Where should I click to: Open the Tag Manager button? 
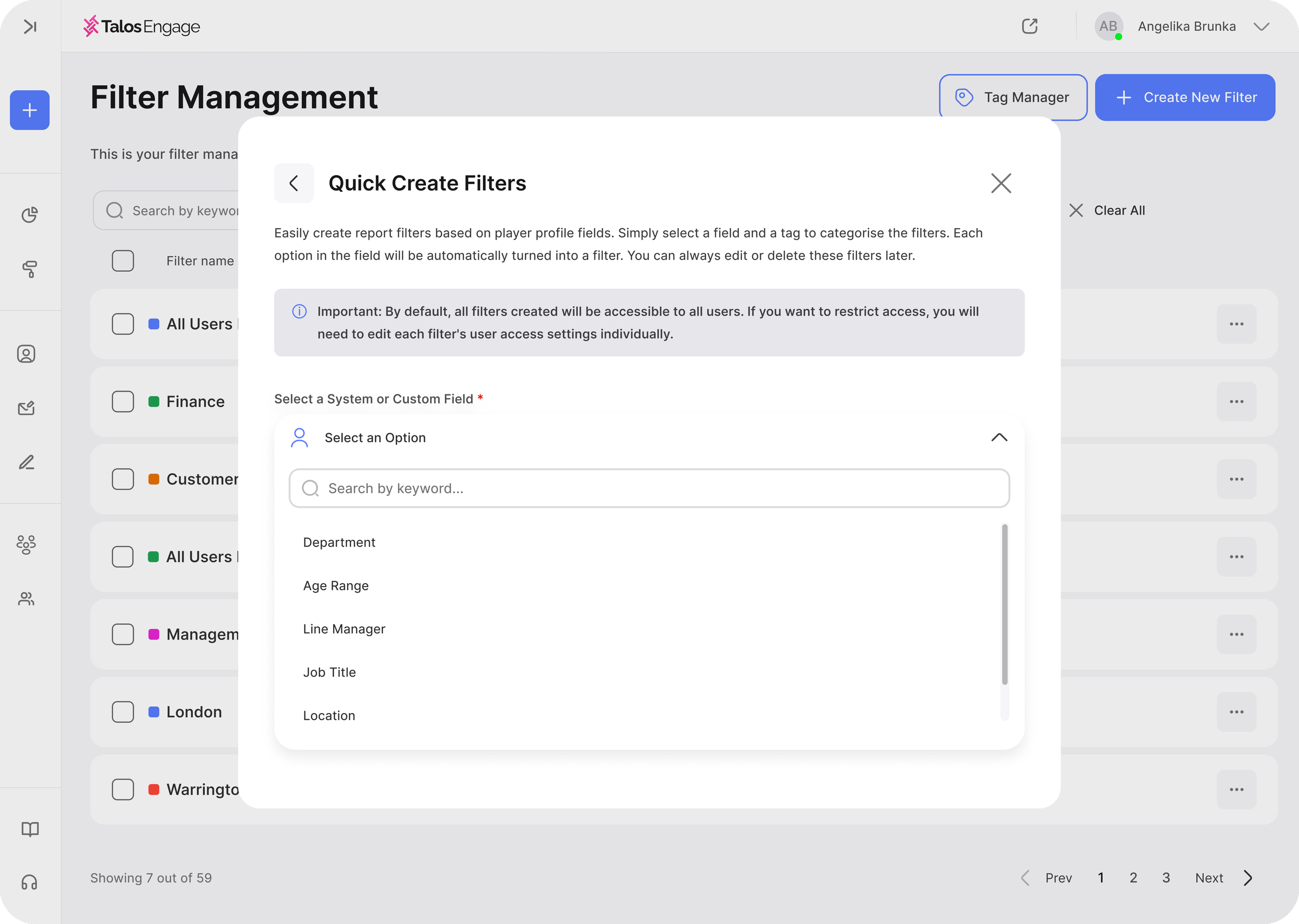(x=1013, y=97)
